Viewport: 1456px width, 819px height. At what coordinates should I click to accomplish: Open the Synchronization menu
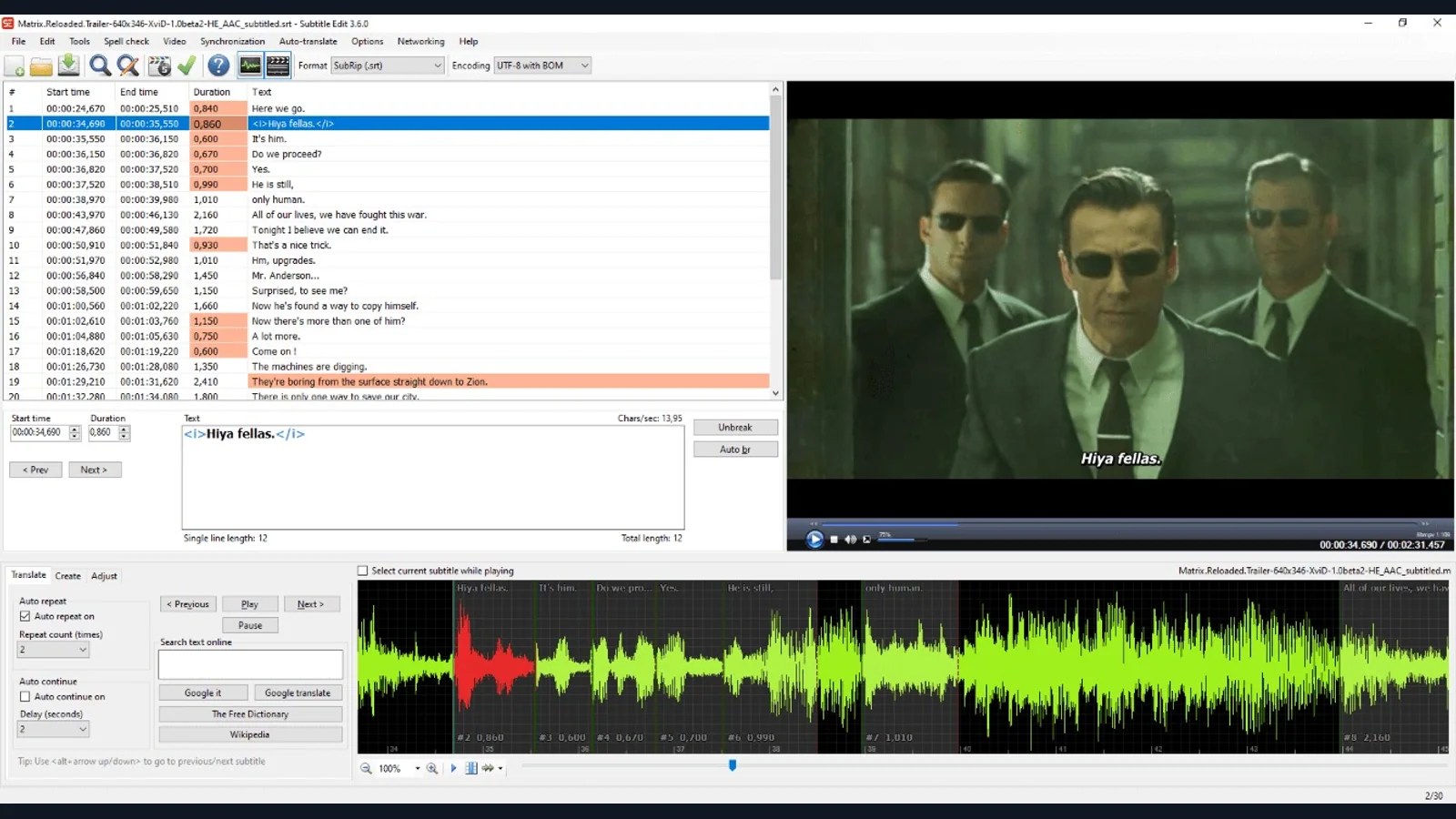(x=232, y=41)
